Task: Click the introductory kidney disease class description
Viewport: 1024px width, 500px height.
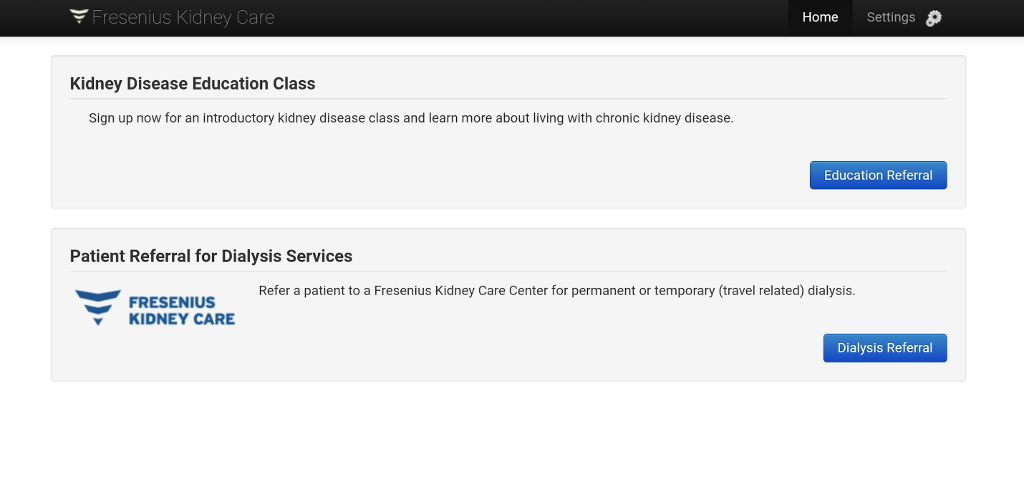Action: pyautogui.click(x=411, y=118)
